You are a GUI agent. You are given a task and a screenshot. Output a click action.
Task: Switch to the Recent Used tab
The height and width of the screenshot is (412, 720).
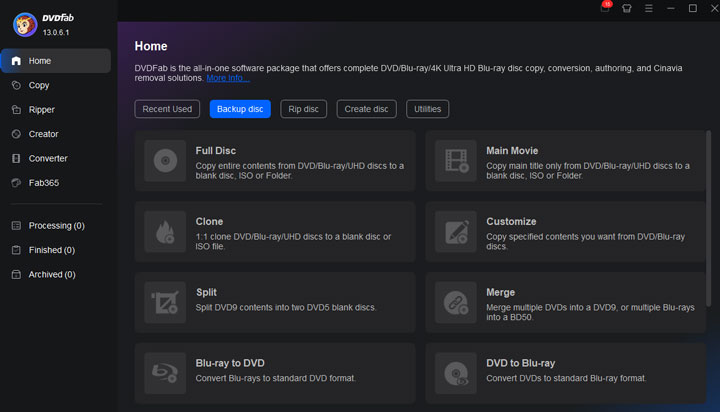click(x=167, y=109)
